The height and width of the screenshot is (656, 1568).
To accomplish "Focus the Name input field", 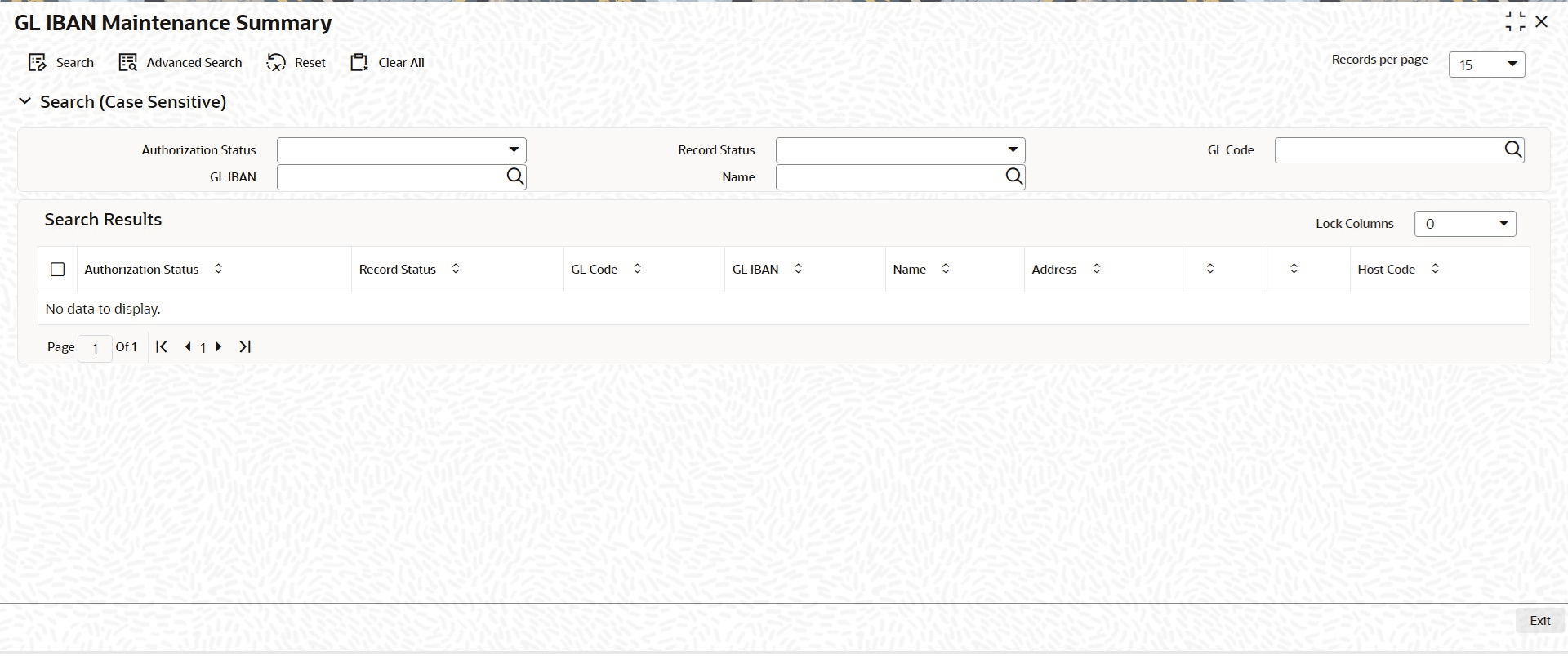I will click(890, 177).
